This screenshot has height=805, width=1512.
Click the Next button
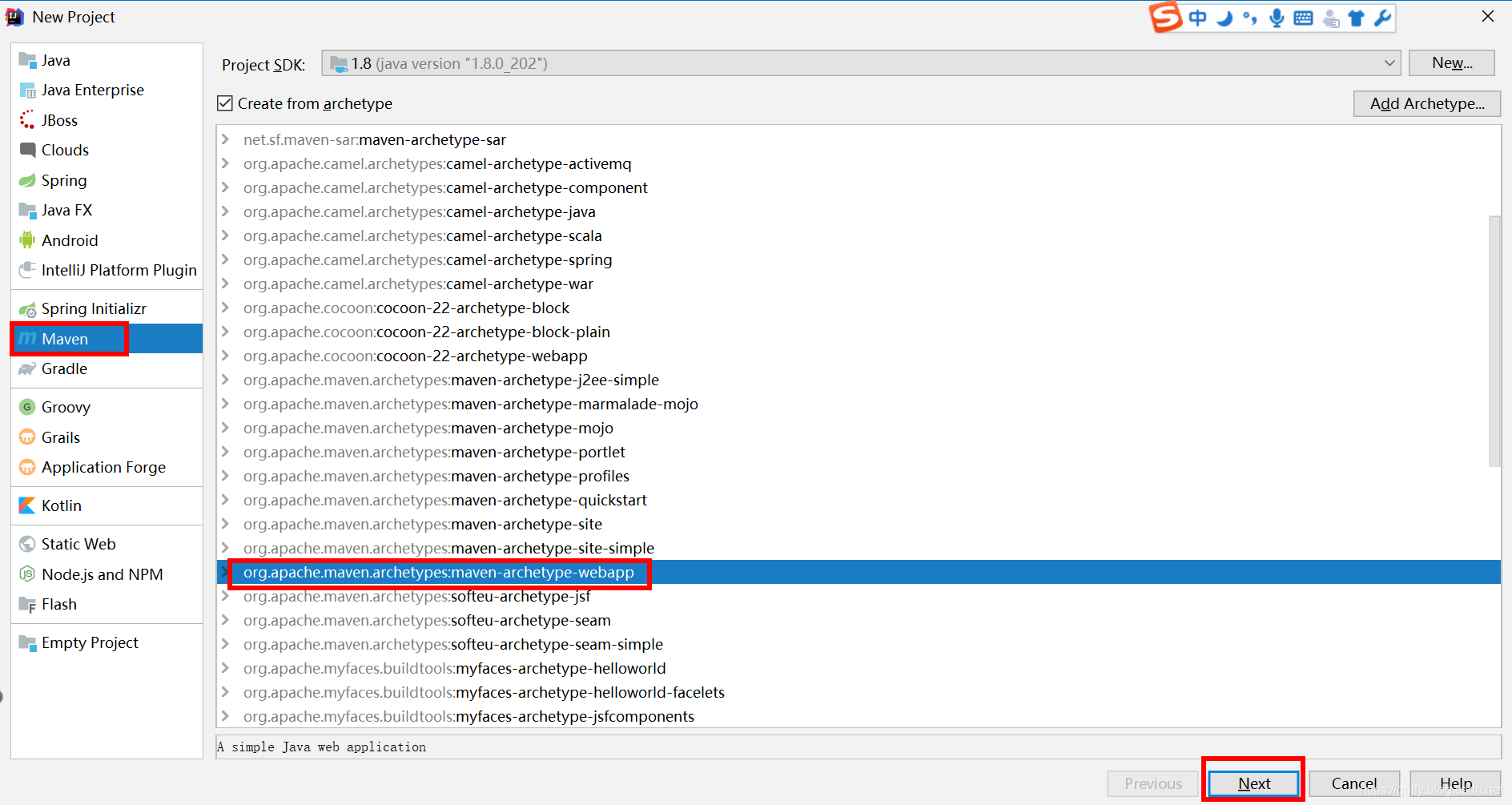pos(1254,783)
